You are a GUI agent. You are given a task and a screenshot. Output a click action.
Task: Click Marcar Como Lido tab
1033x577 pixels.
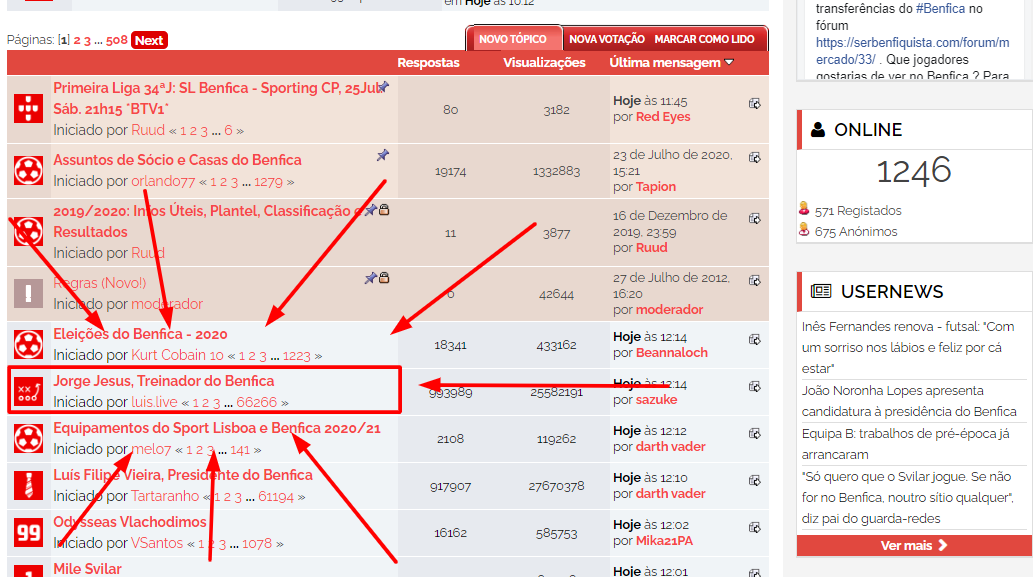704,39
